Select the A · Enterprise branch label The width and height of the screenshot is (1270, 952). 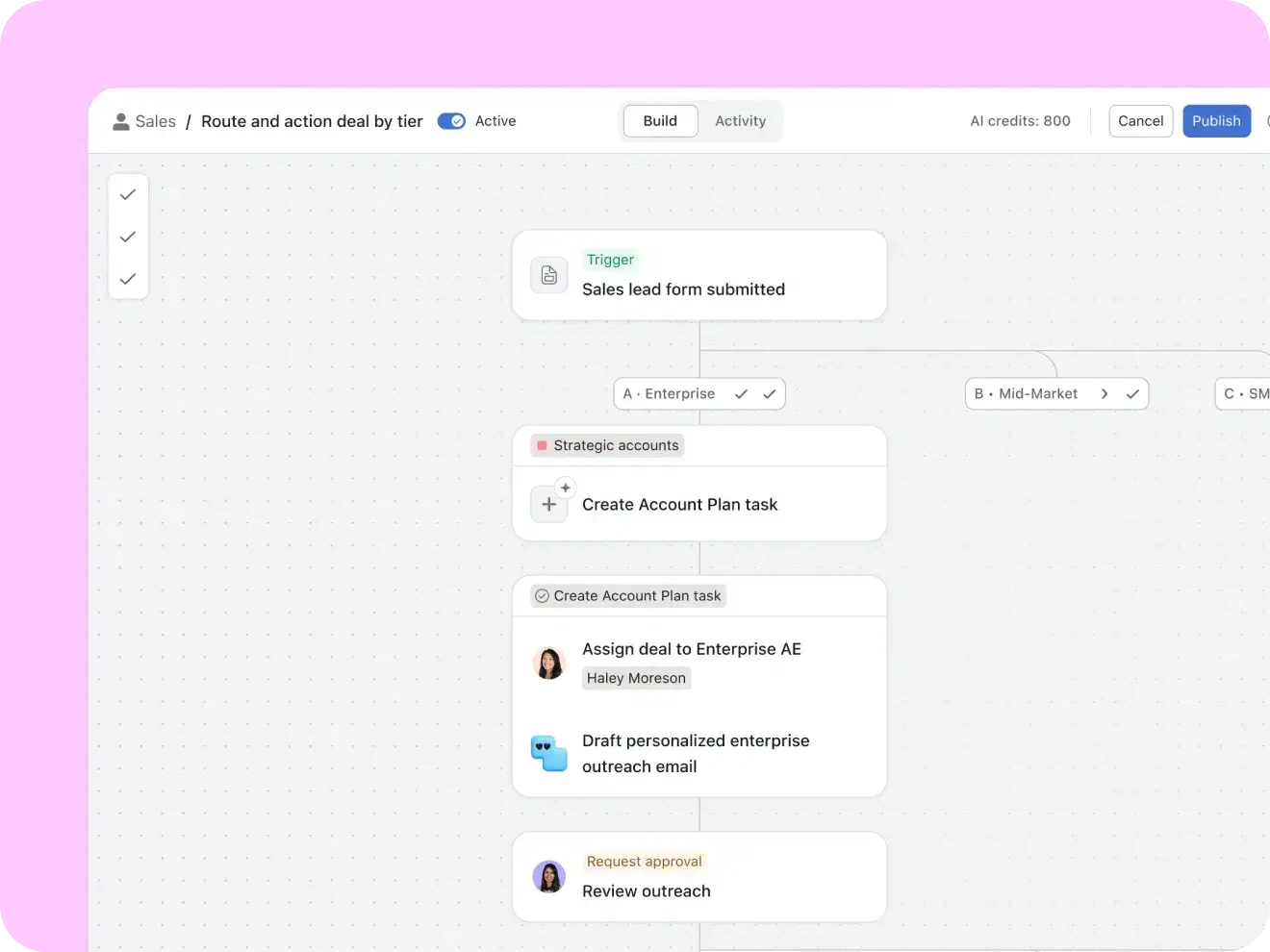tap(669, 393)
